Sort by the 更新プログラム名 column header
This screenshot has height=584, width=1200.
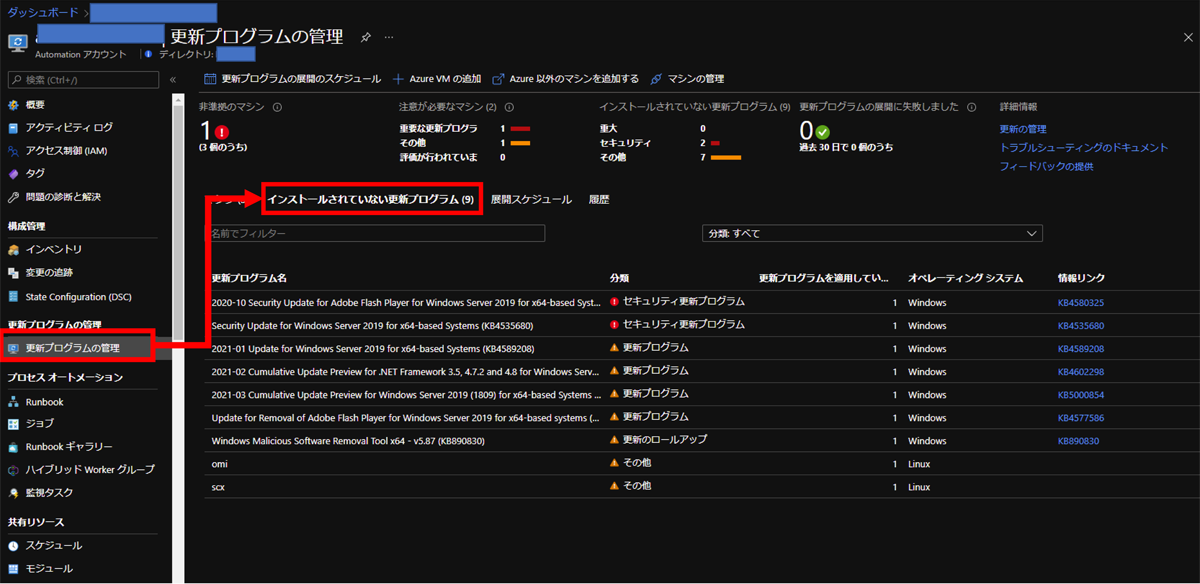[250, 278]
